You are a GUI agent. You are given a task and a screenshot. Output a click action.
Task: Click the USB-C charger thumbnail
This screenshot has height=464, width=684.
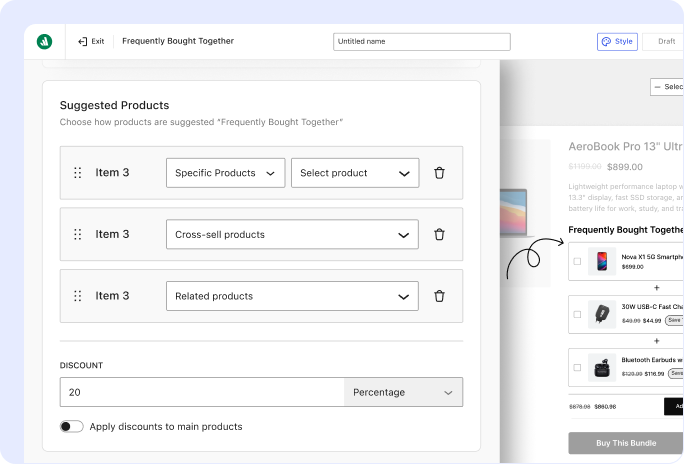(602, 314)
